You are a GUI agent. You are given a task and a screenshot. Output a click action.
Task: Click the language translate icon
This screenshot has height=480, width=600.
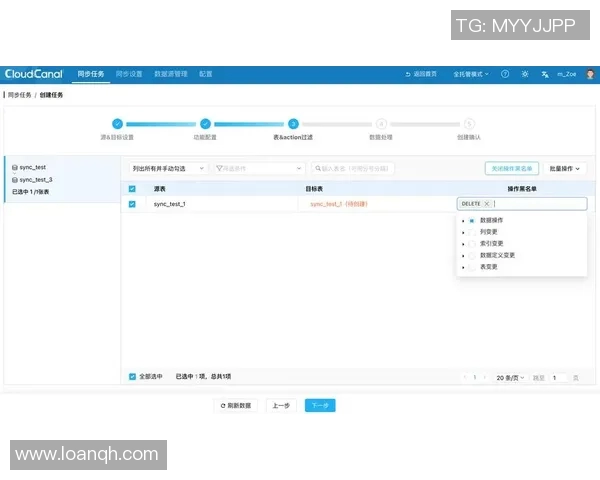[545, 74]
